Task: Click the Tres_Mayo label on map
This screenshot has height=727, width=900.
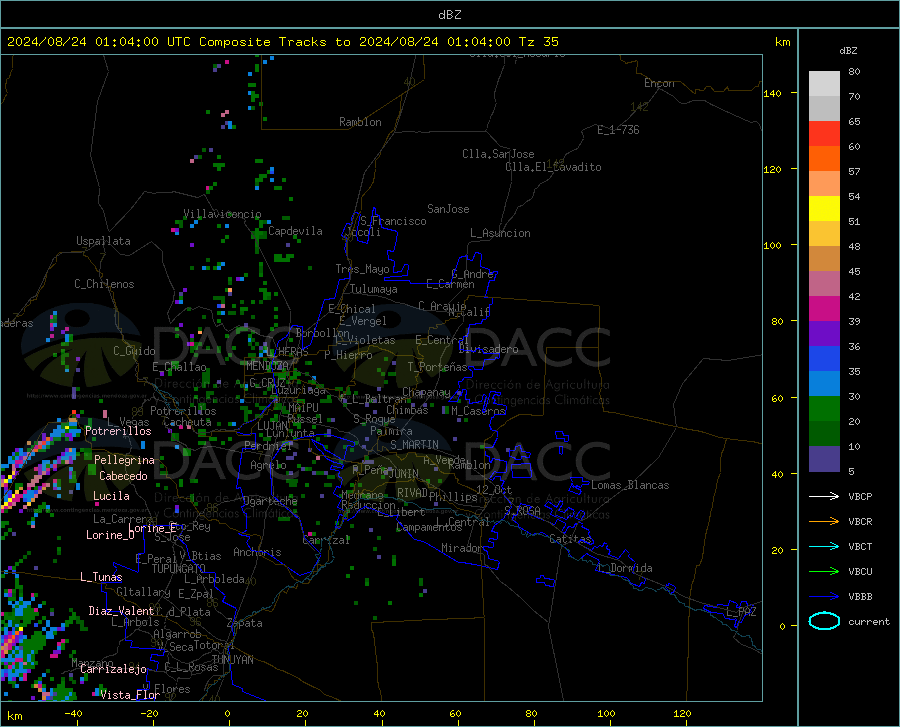Action: [x=362, y=269]
